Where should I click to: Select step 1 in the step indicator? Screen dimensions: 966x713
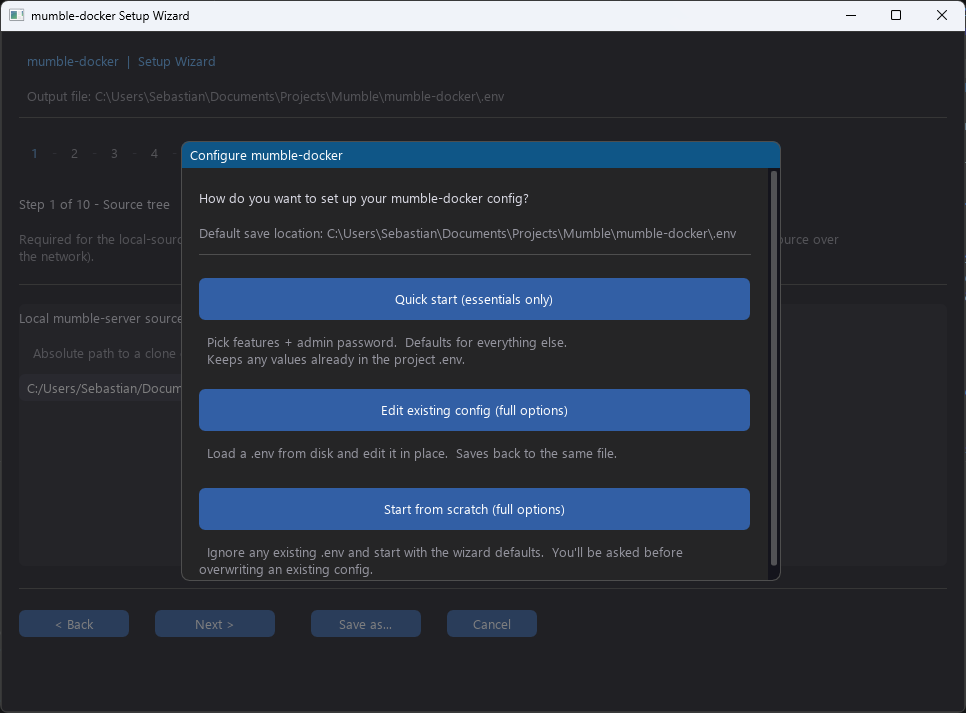pos(34,153)
